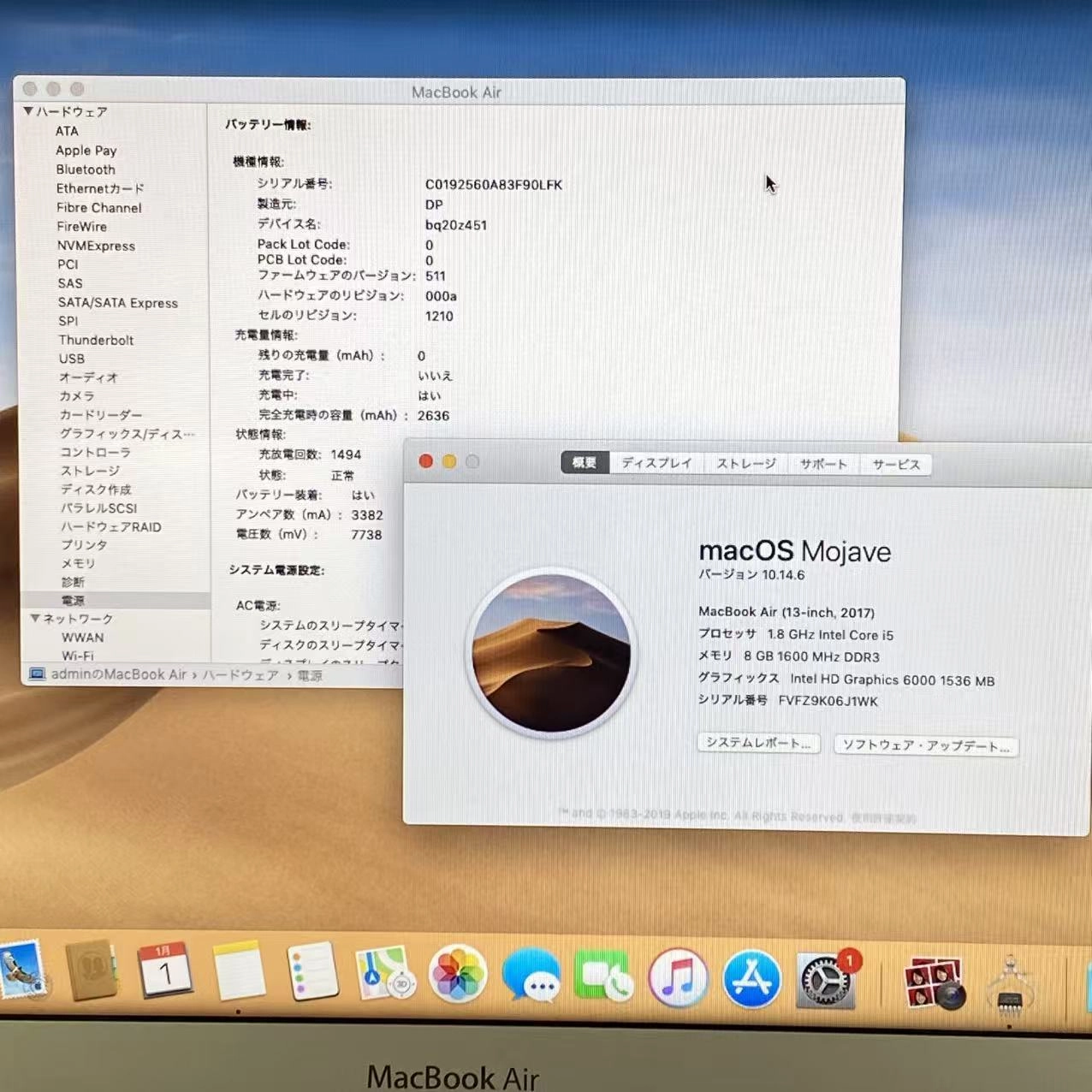Switch to the サポート tab

coord(823,464)
